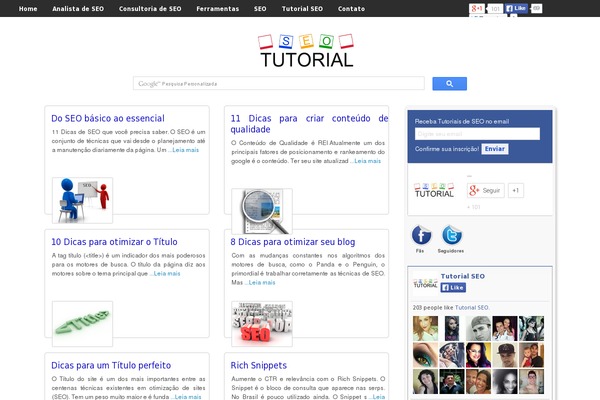Open the round Facebook Fãs icon
Viewport: 600px width, 400px height.
point(422,236)
